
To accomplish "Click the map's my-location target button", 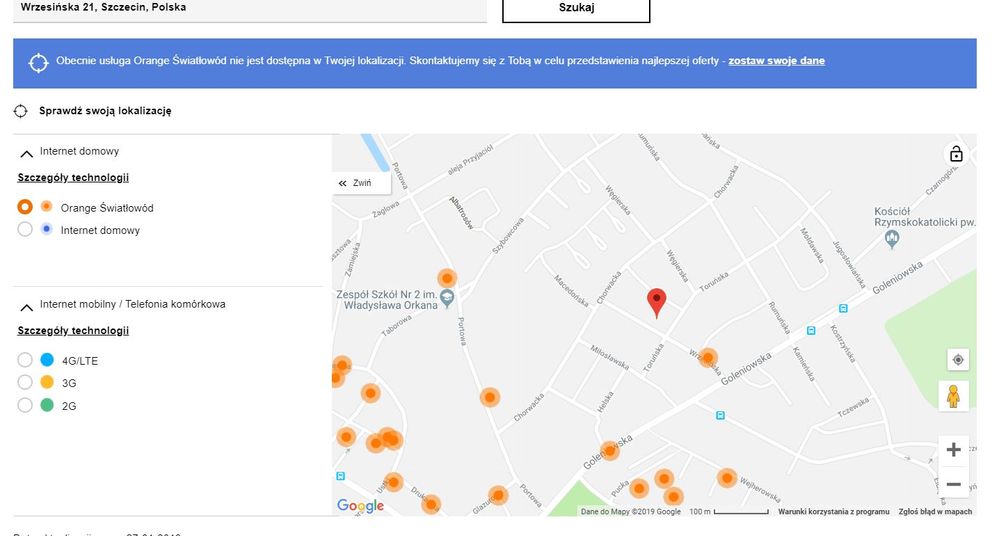I will 957,360.
